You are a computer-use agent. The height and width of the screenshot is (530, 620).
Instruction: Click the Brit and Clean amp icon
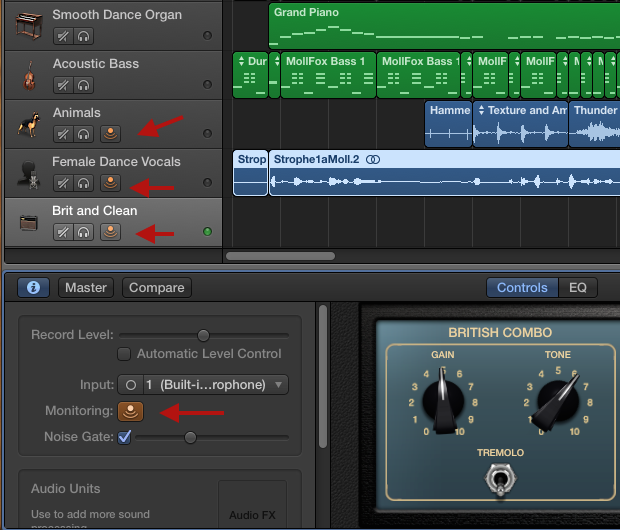point(28,223)
